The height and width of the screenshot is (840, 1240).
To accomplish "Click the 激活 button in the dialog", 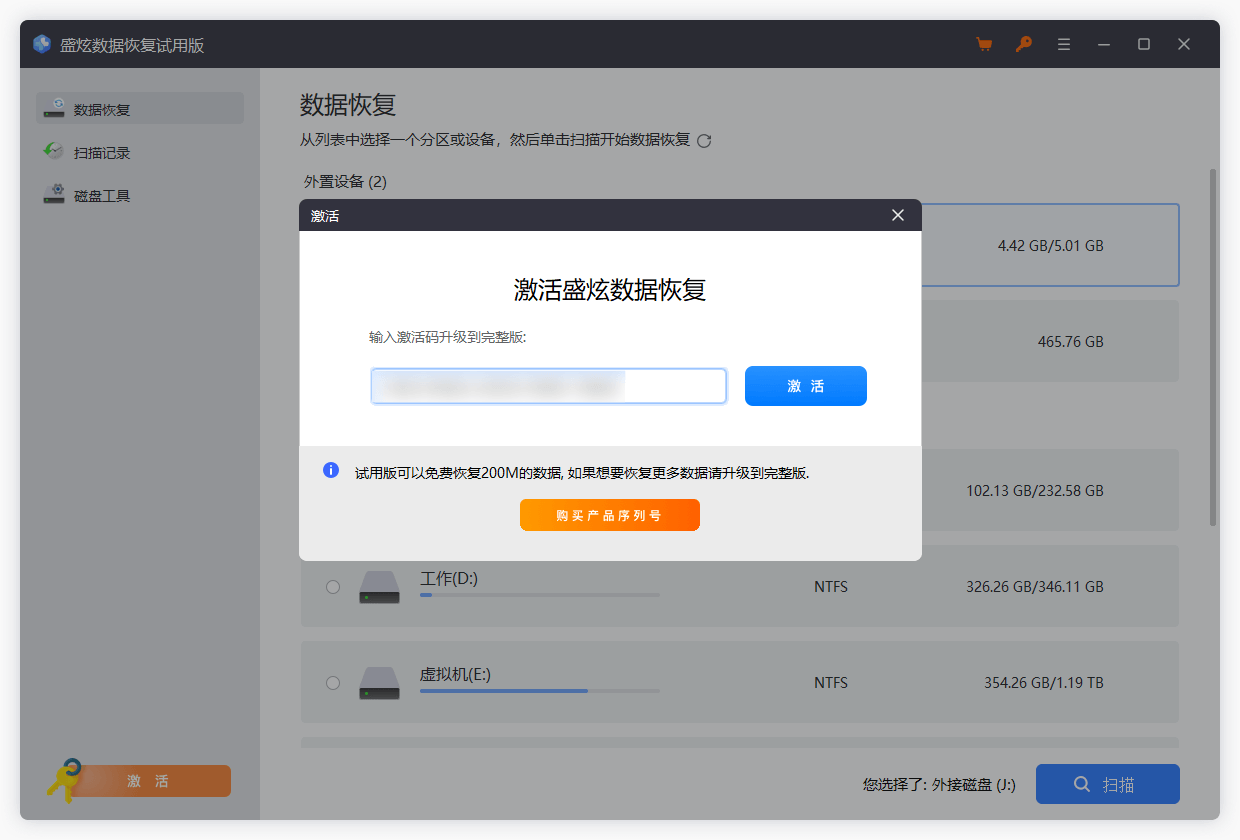I will pos(806,385).
